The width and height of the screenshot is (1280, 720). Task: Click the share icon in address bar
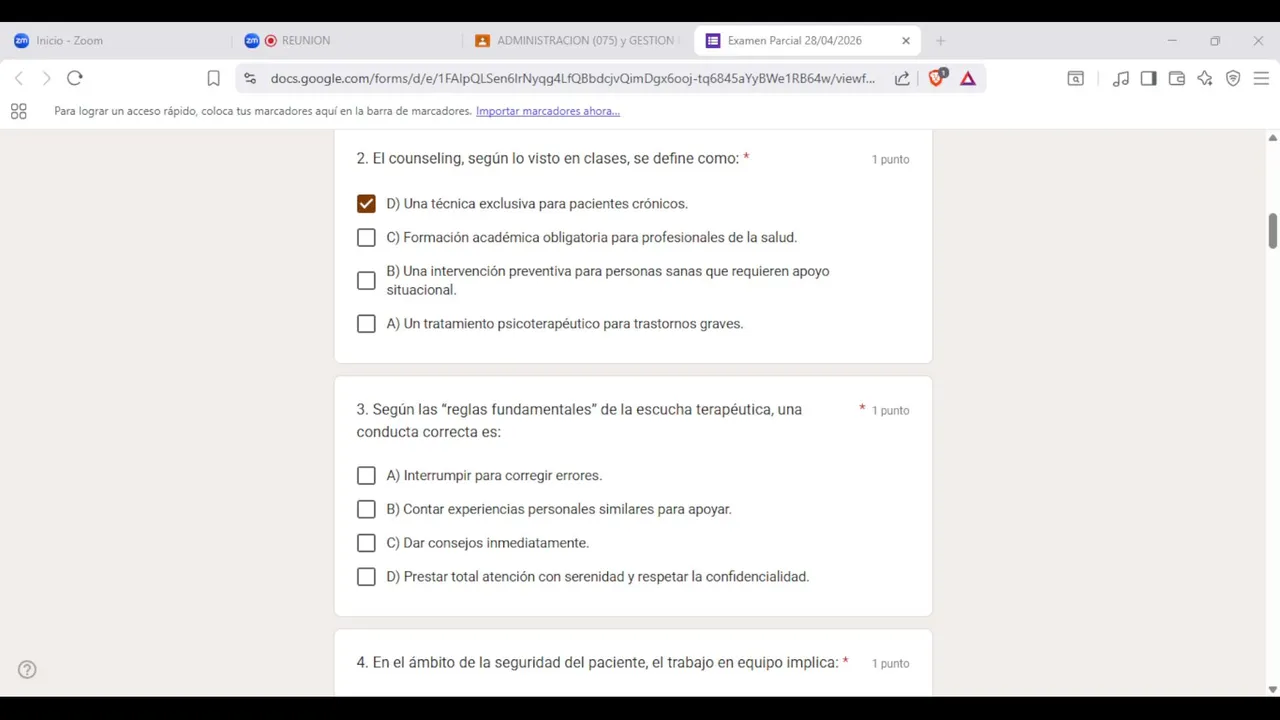902,78
